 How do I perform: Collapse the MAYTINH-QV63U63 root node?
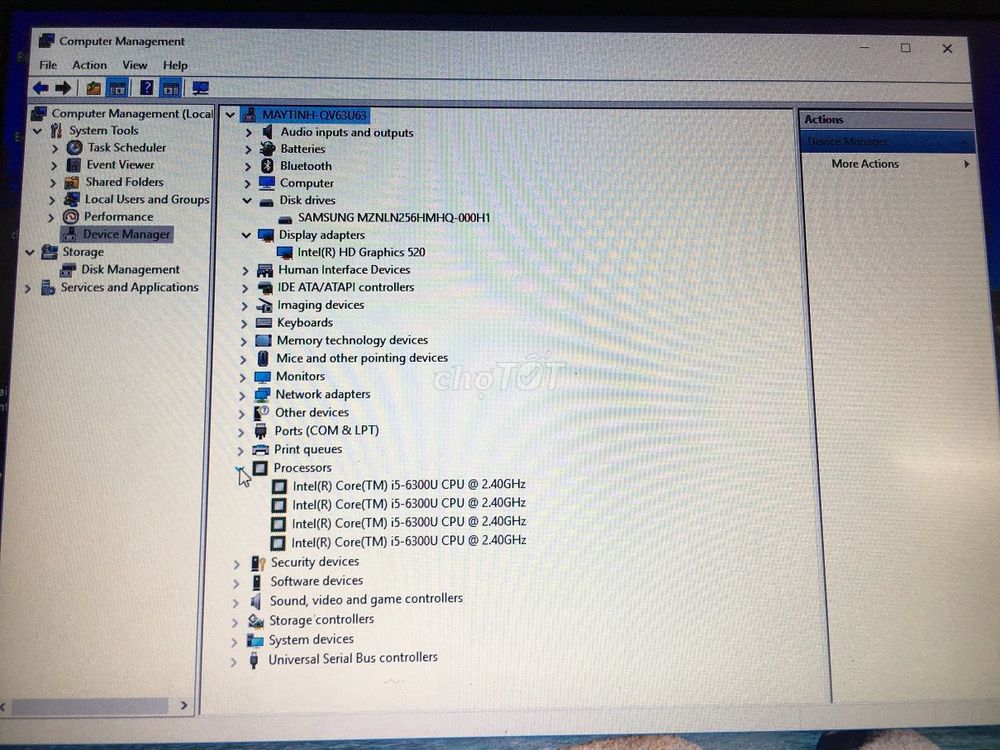point(230,115)
